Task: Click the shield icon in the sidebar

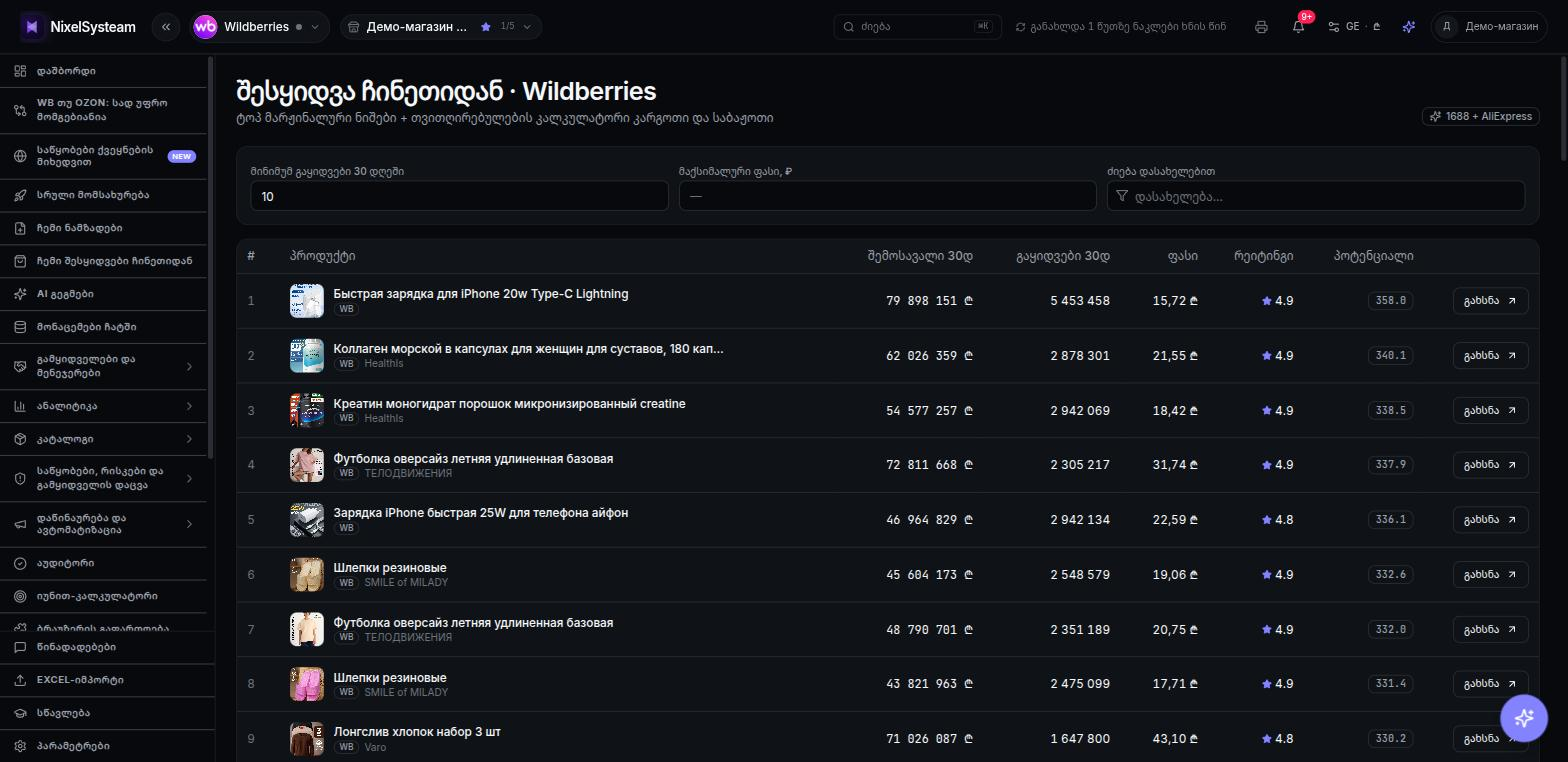Action: [x=21, y=478]
